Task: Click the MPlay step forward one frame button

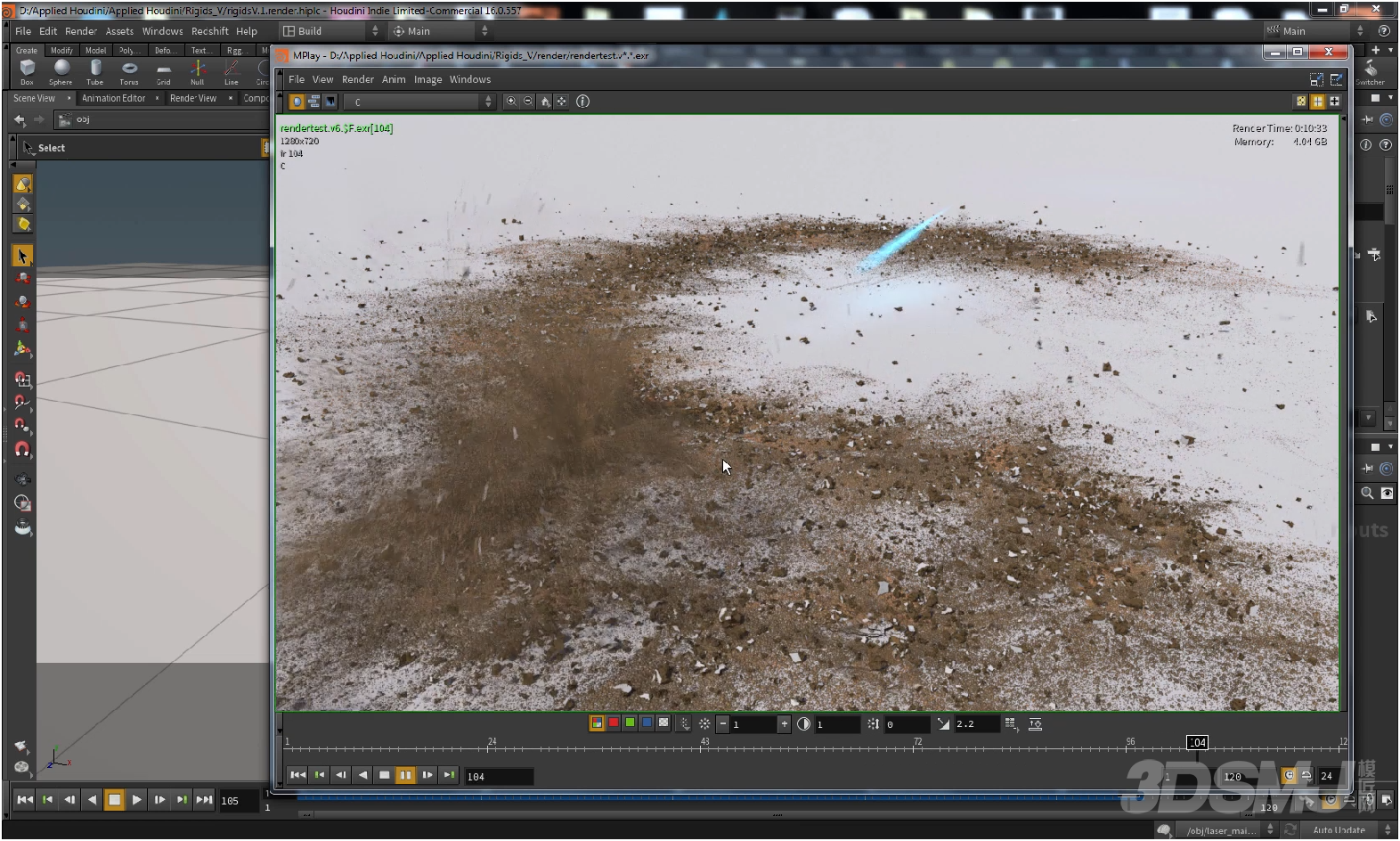Action: click(x=427, y=775)
